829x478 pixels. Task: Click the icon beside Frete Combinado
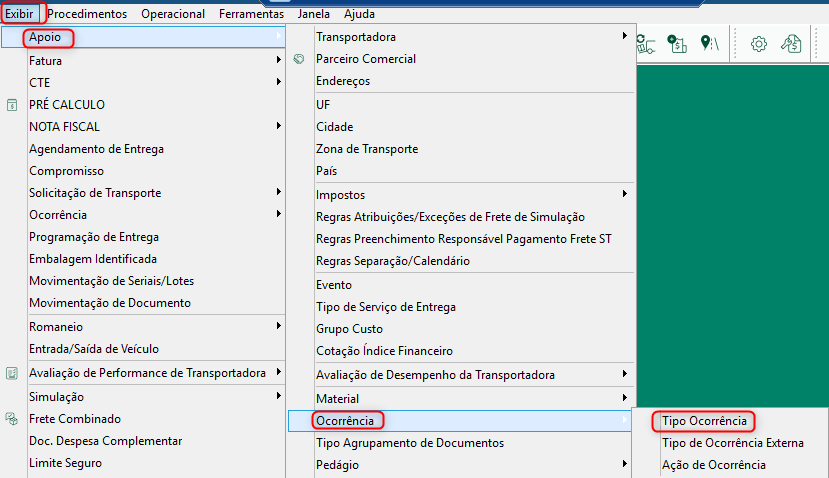coord(12,419)
